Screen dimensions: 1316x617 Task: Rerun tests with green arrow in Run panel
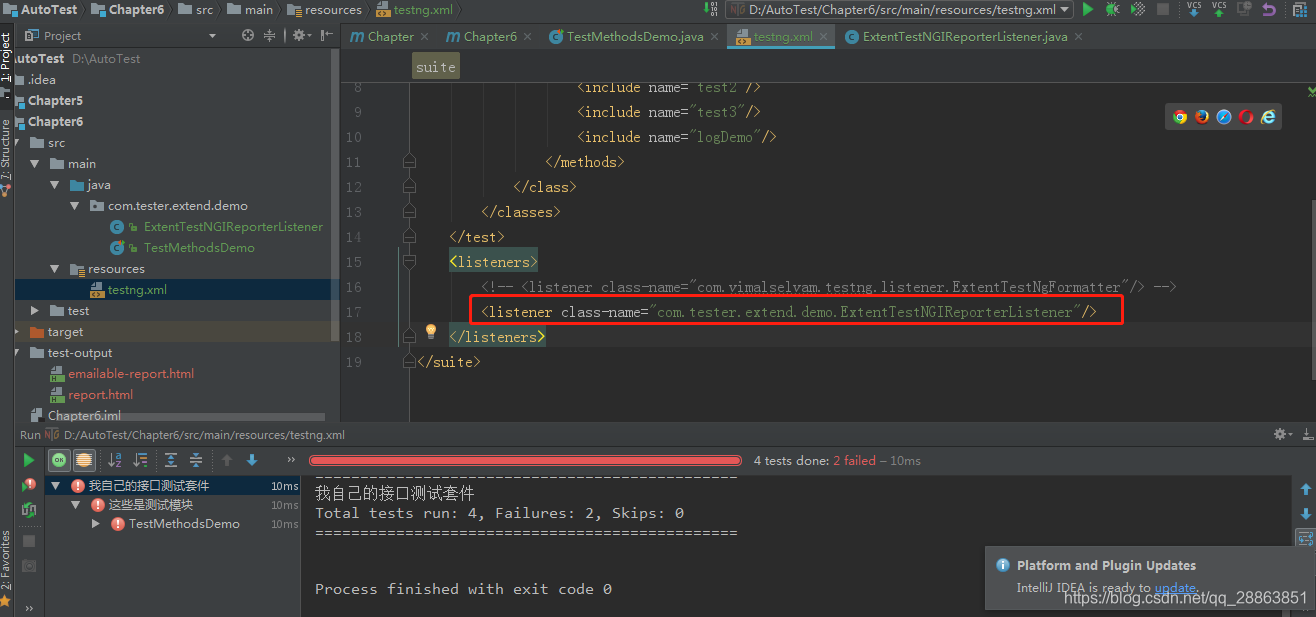tap(29, 460)
